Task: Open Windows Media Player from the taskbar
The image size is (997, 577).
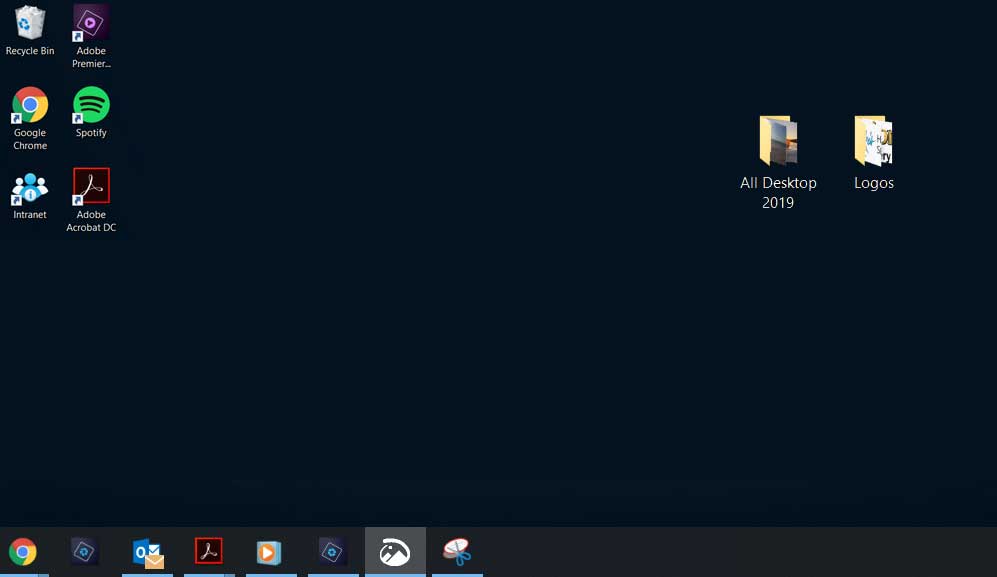Action: tap(269, 552)
